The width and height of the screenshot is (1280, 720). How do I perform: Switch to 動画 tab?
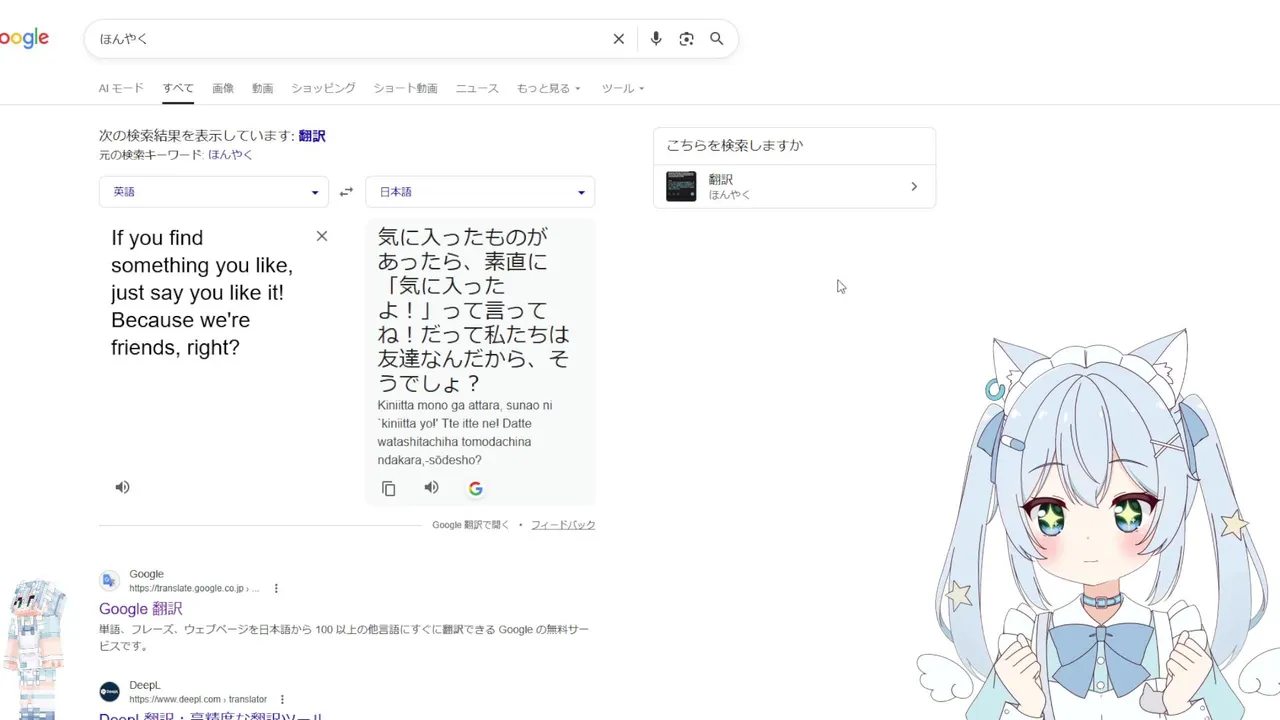(x=263, y=88)
